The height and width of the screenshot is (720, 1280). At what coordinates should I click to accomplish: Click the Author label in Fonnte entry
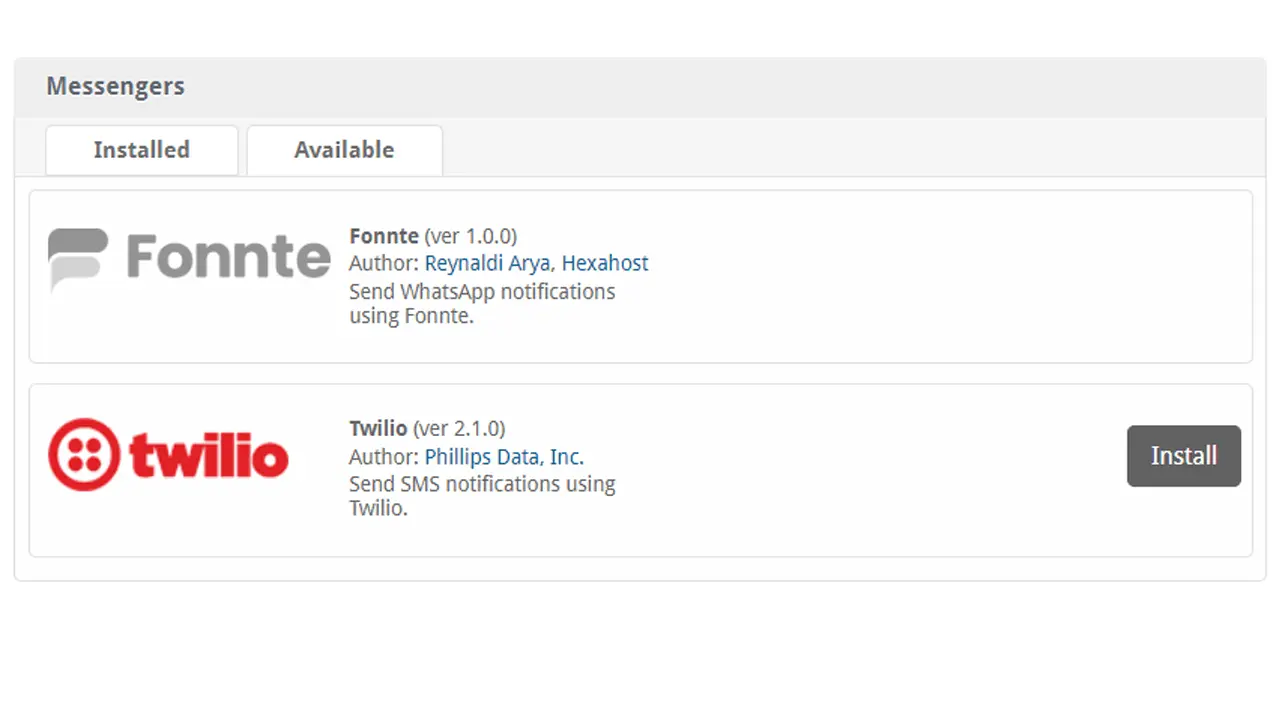(384, 263)
